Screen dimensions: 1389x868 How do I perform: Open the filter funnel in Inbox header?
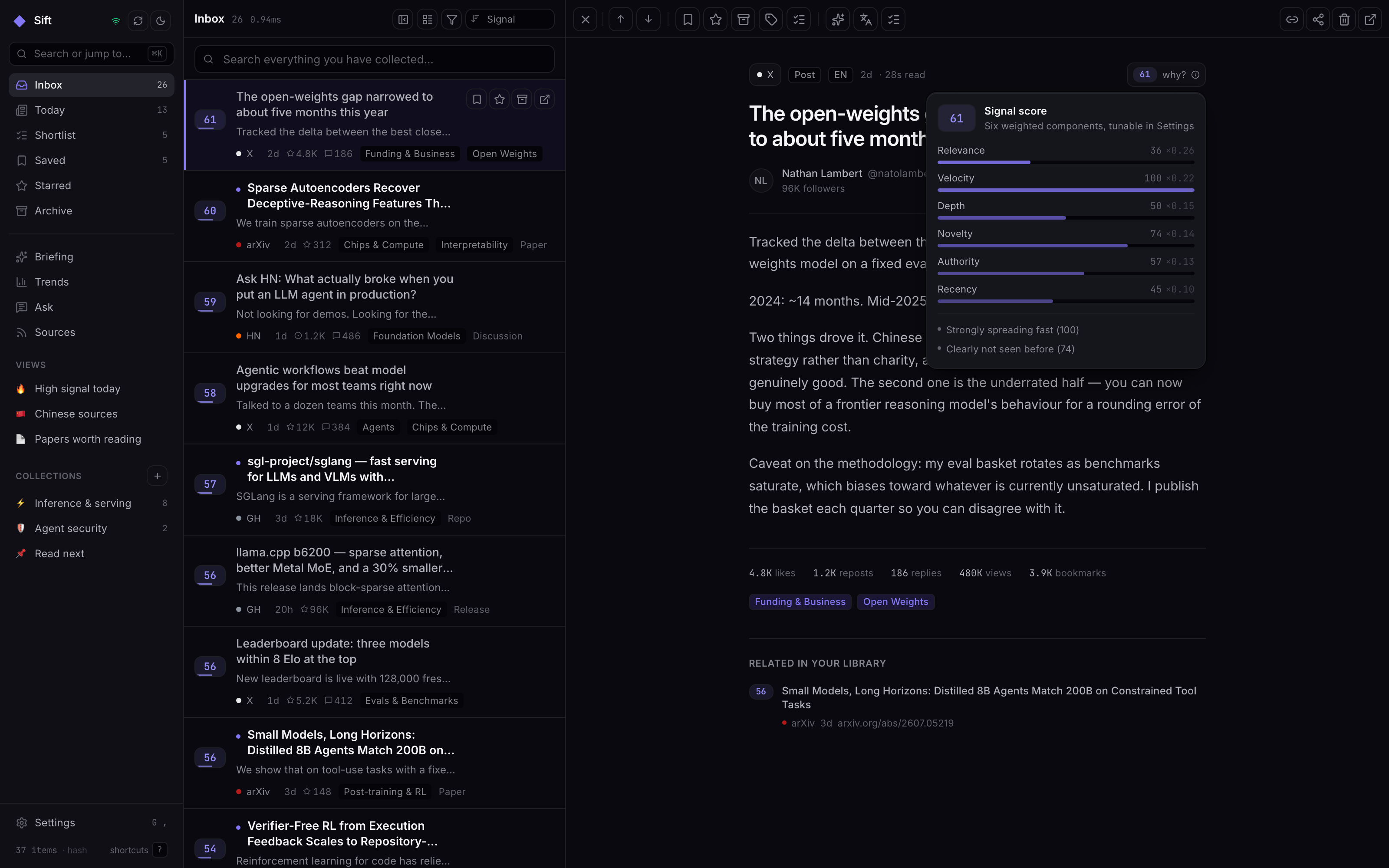[452, 20]
